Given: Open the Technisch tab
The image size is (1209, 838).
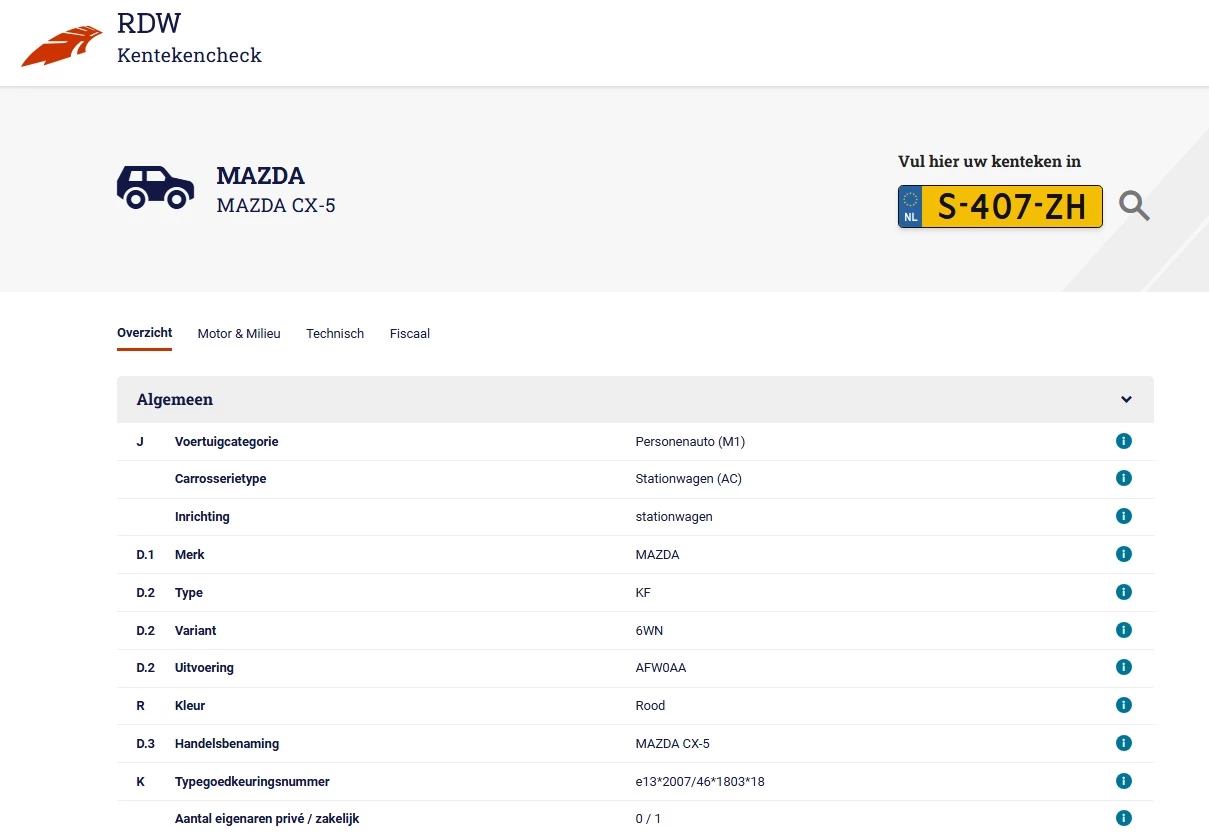Looking at the screenshot, I should pos(335,334).
